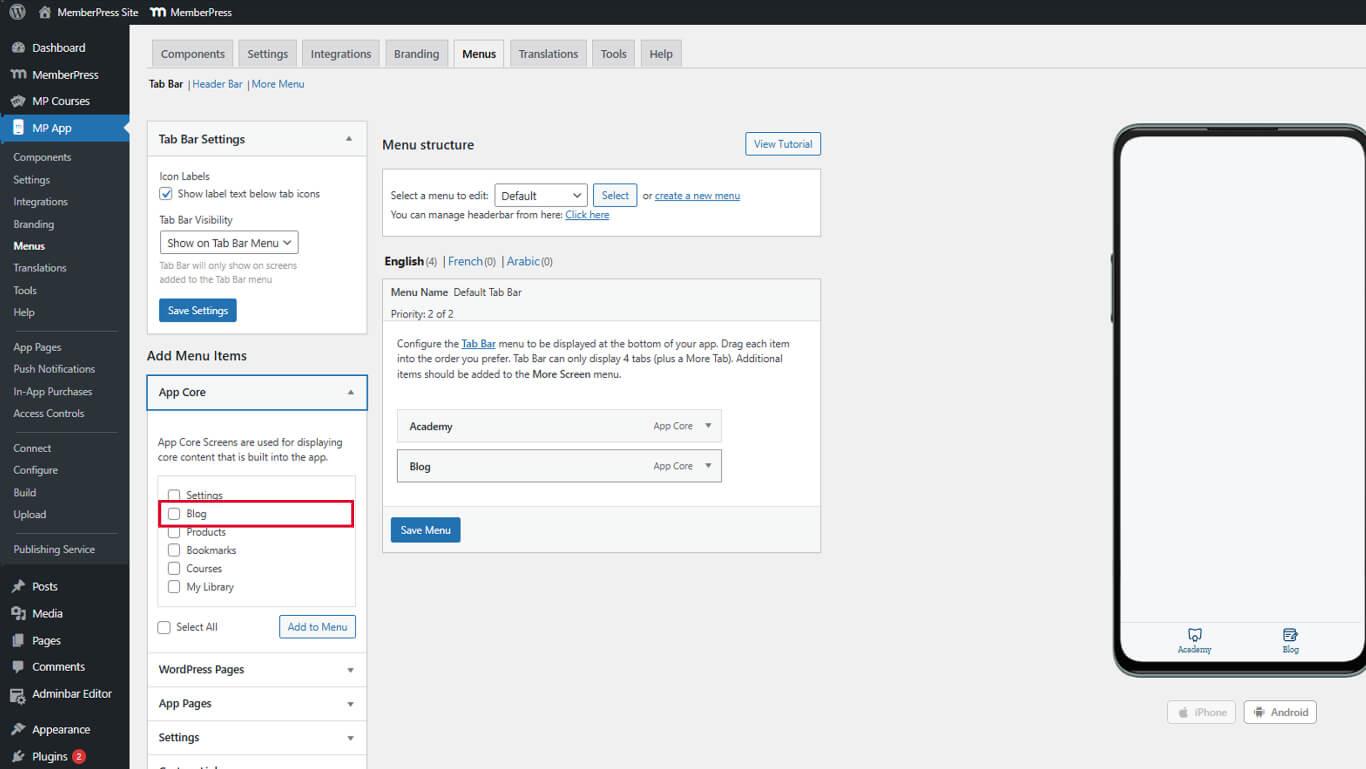1366x769 pixels.
Task: Tap Academy icon in phone preview
Action: (x=1194, y=636)
